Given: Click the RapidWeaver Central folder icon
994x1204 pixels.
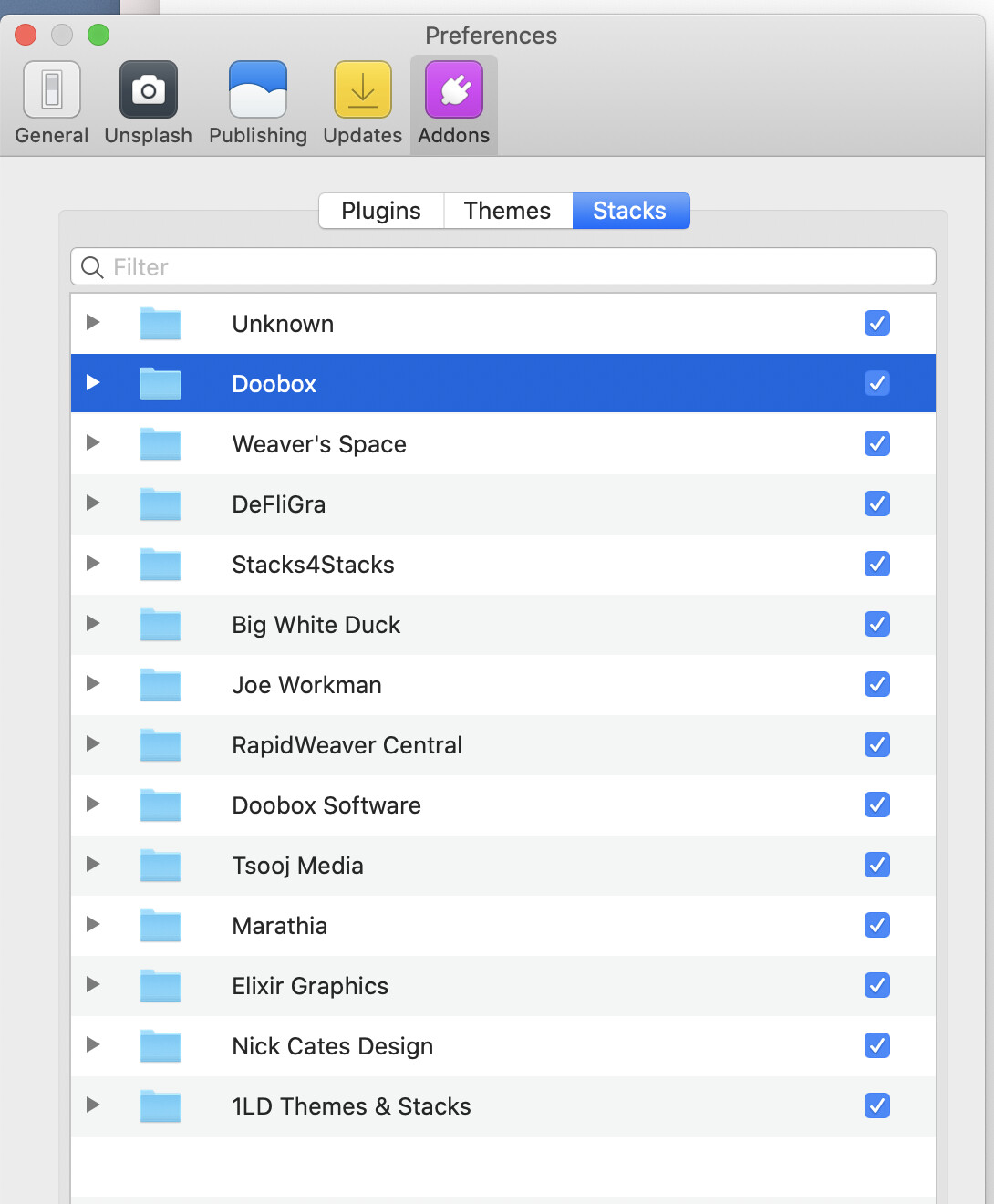Looking at the screenshot, I should coord(160,744).
